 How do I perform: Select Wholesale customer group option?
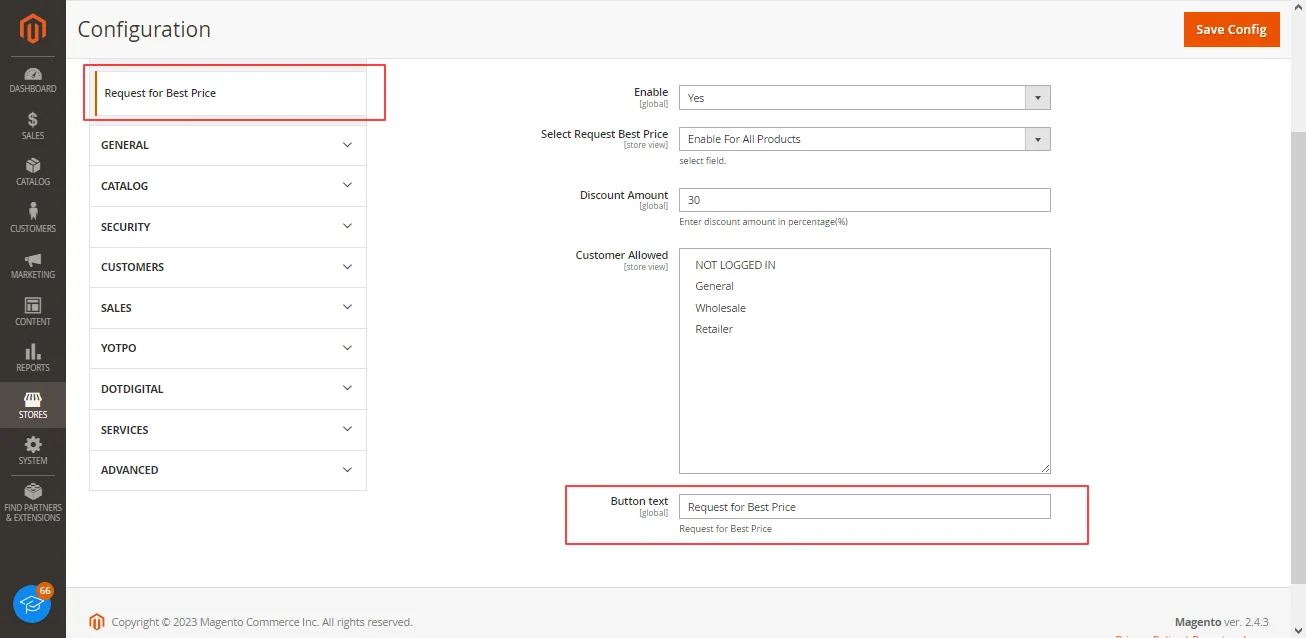click(x=720, y=308)
